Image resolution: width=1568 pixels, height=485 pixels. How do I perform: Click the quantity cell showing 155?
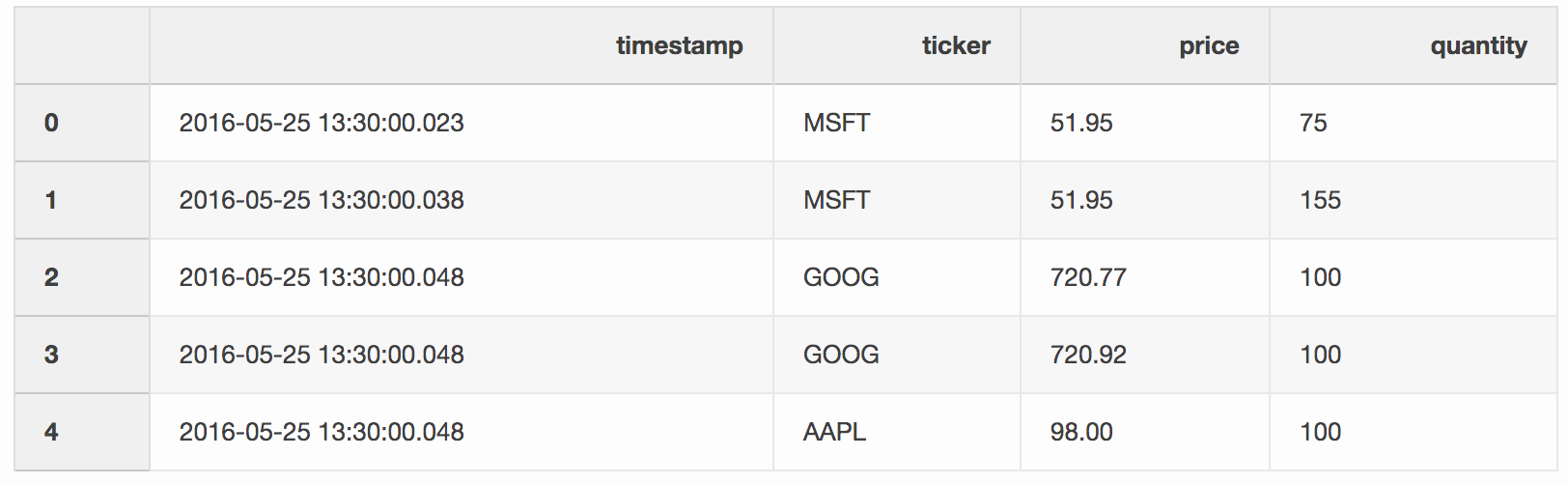(x=1320, y=200)
